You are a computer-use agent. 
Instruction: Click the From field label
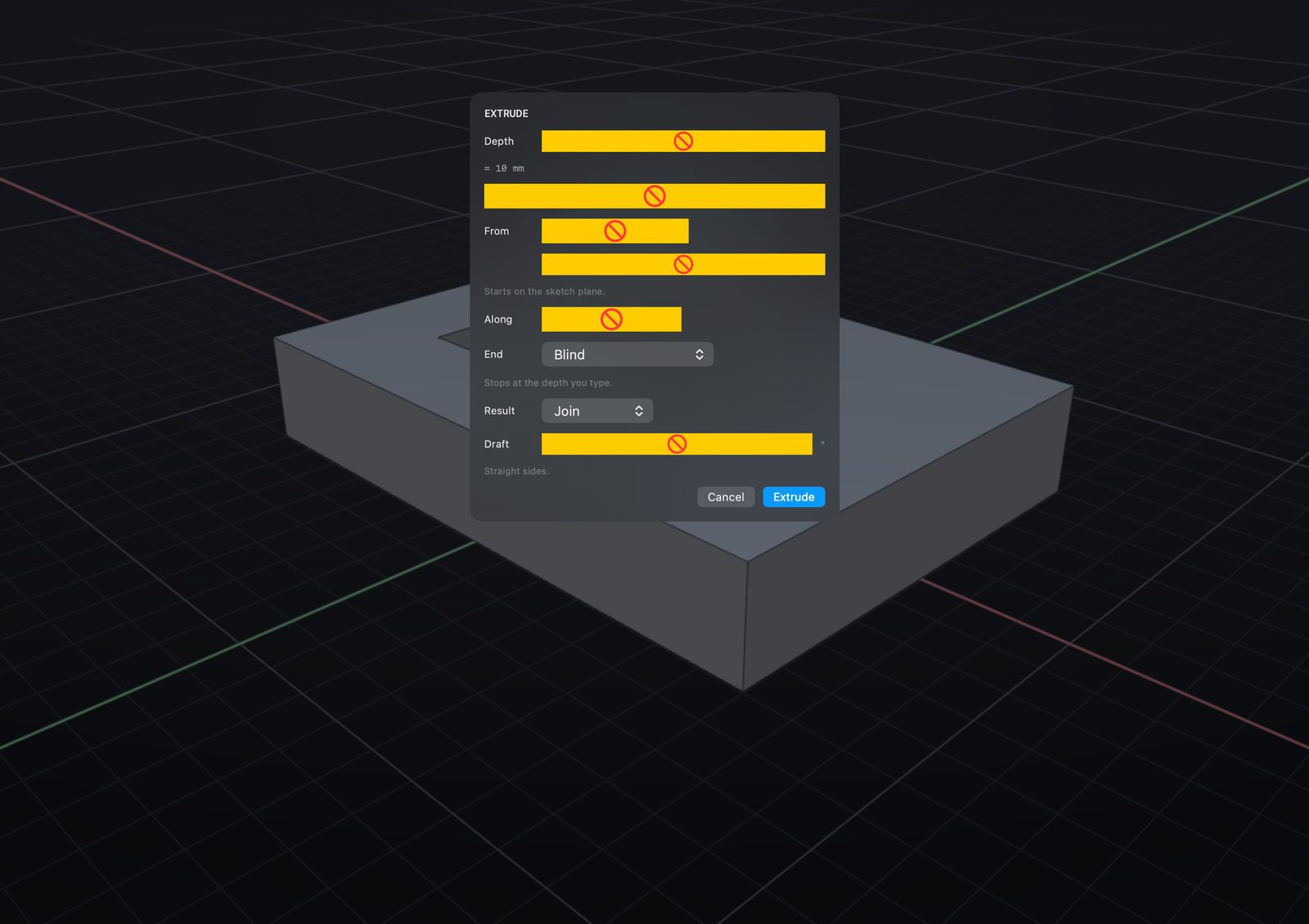click(x=496, y=231)
